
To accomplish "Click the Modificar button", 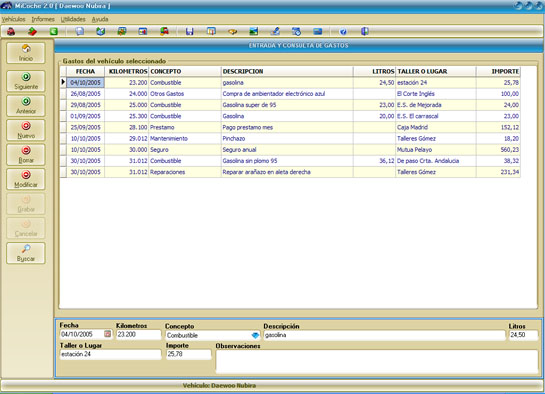I will tap(26, 179).
